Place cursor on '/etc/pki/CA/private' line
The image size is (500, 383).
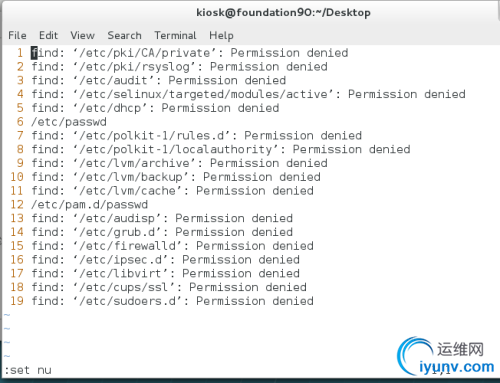point(190,53)
